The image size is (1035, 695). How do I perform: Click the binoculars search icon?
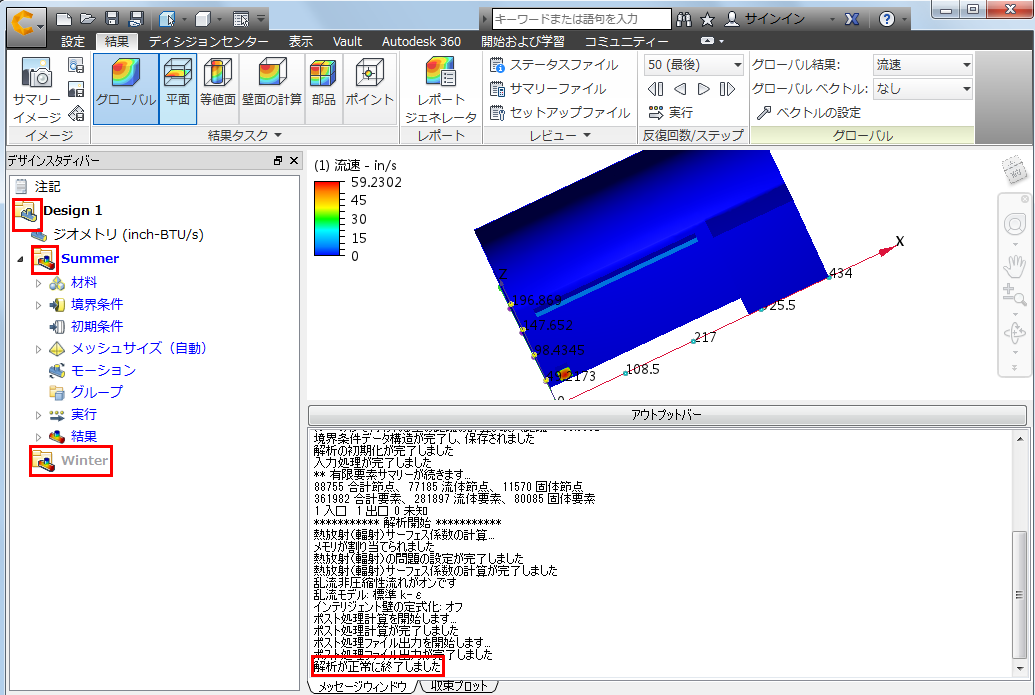[x=684, y=19]
